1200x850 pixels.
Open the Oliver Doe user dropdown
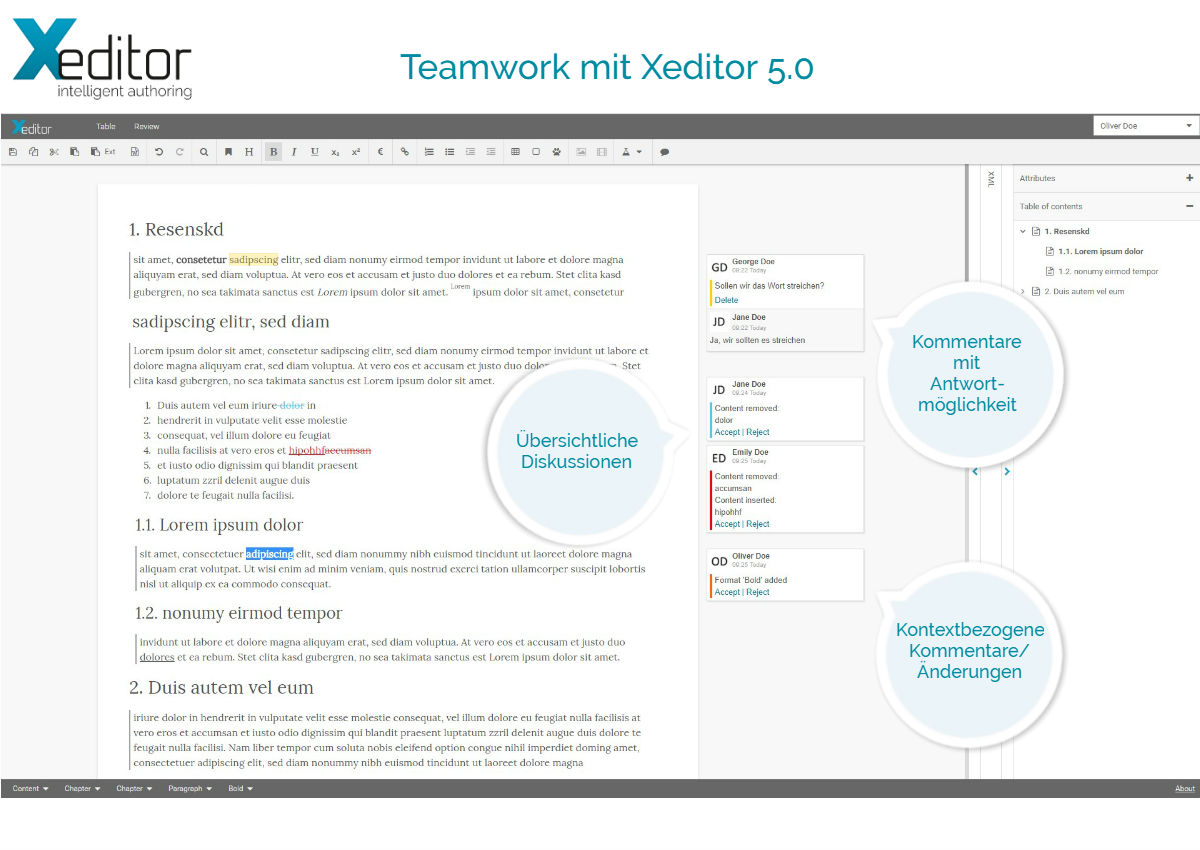(1143, 124)
